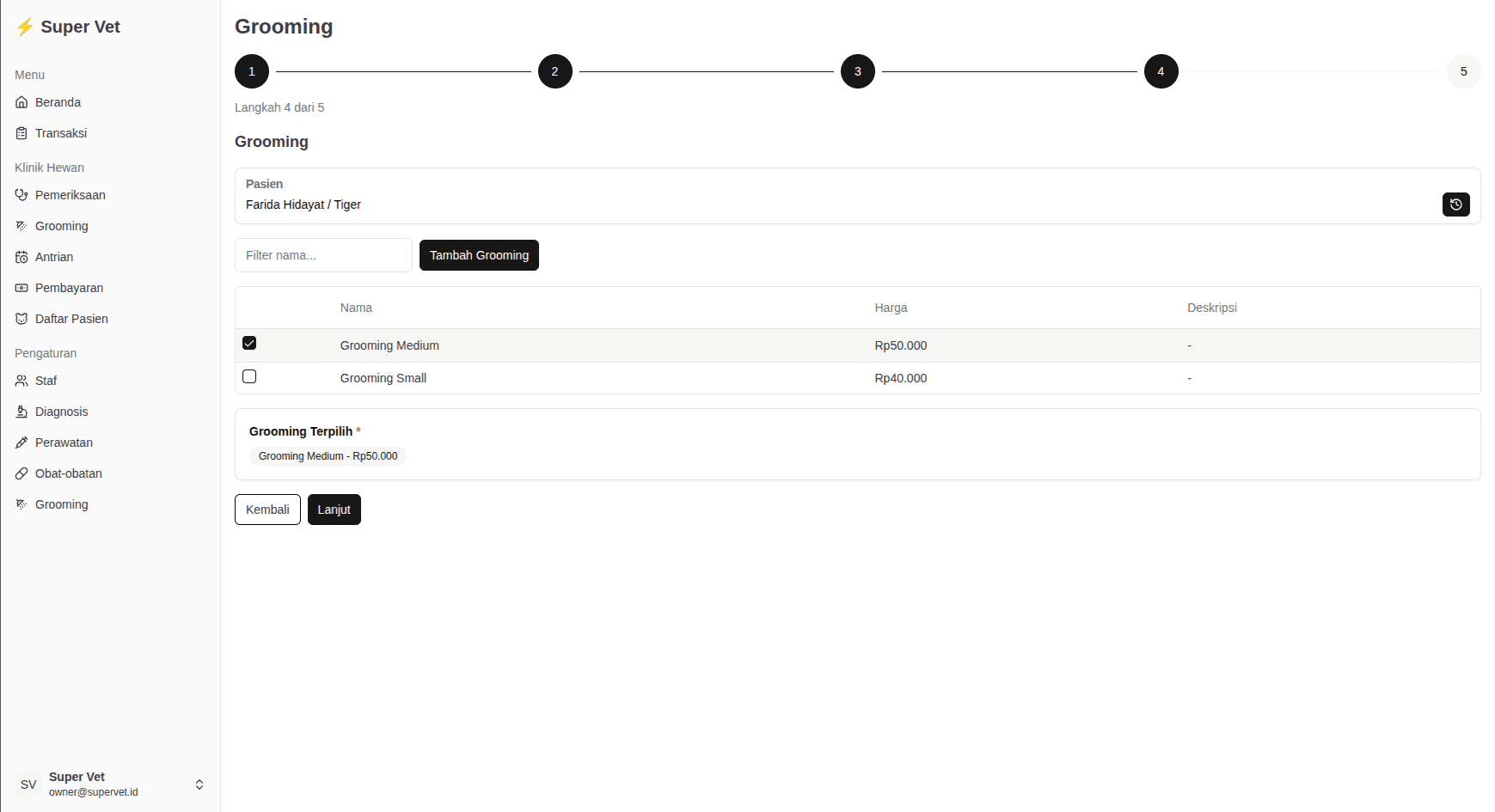
Task: Open the Staf settings page
Action: [46, 381]
